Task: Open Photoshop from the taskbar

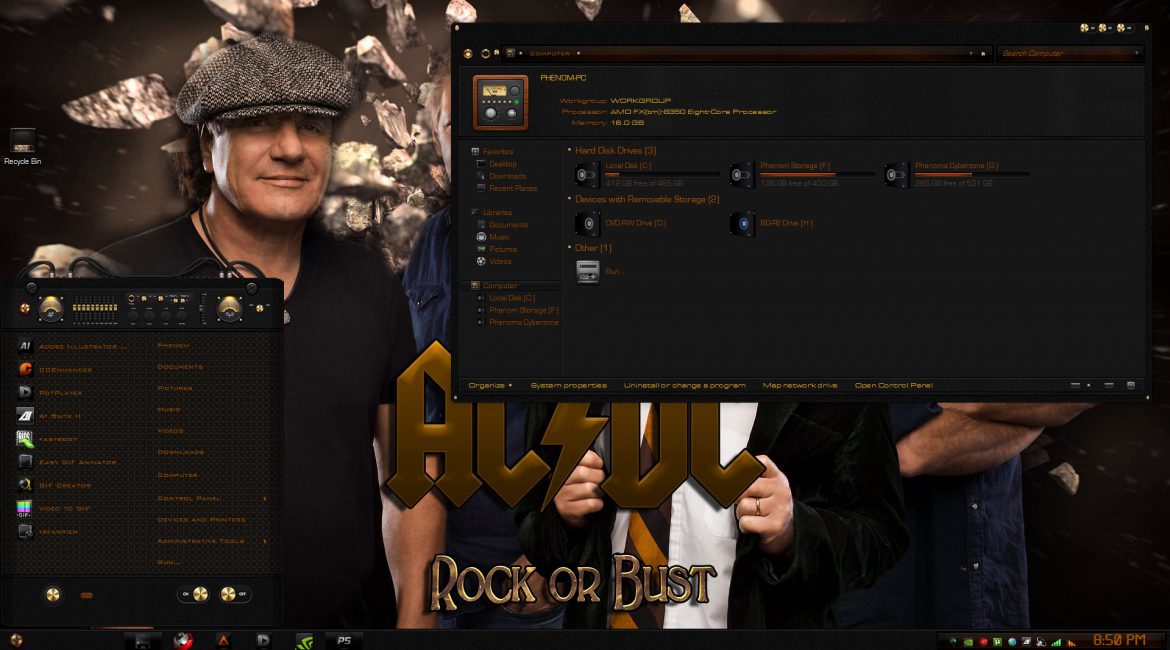Action: (344, 640)
